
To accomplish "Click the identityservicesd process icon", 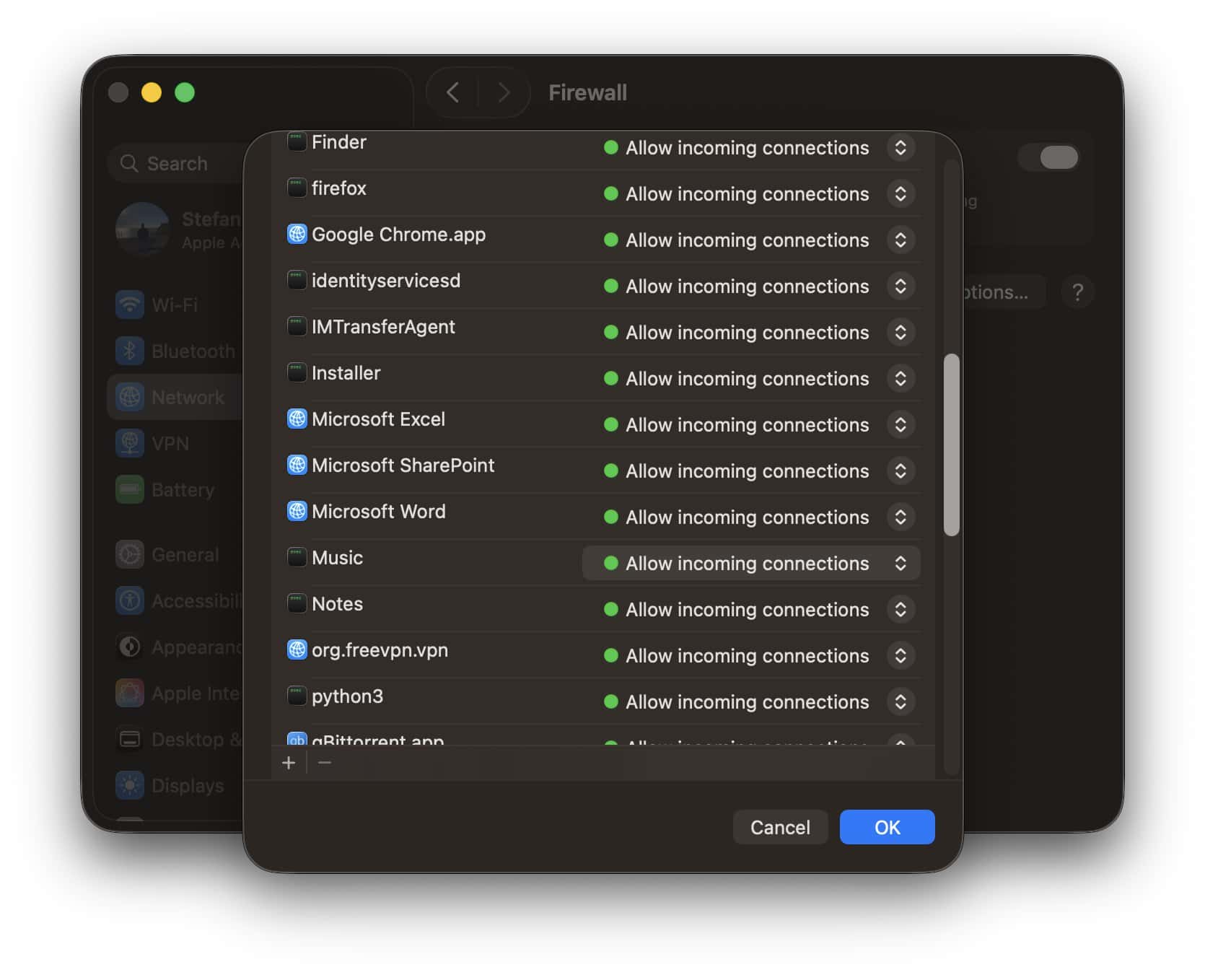I will (297, 280).
